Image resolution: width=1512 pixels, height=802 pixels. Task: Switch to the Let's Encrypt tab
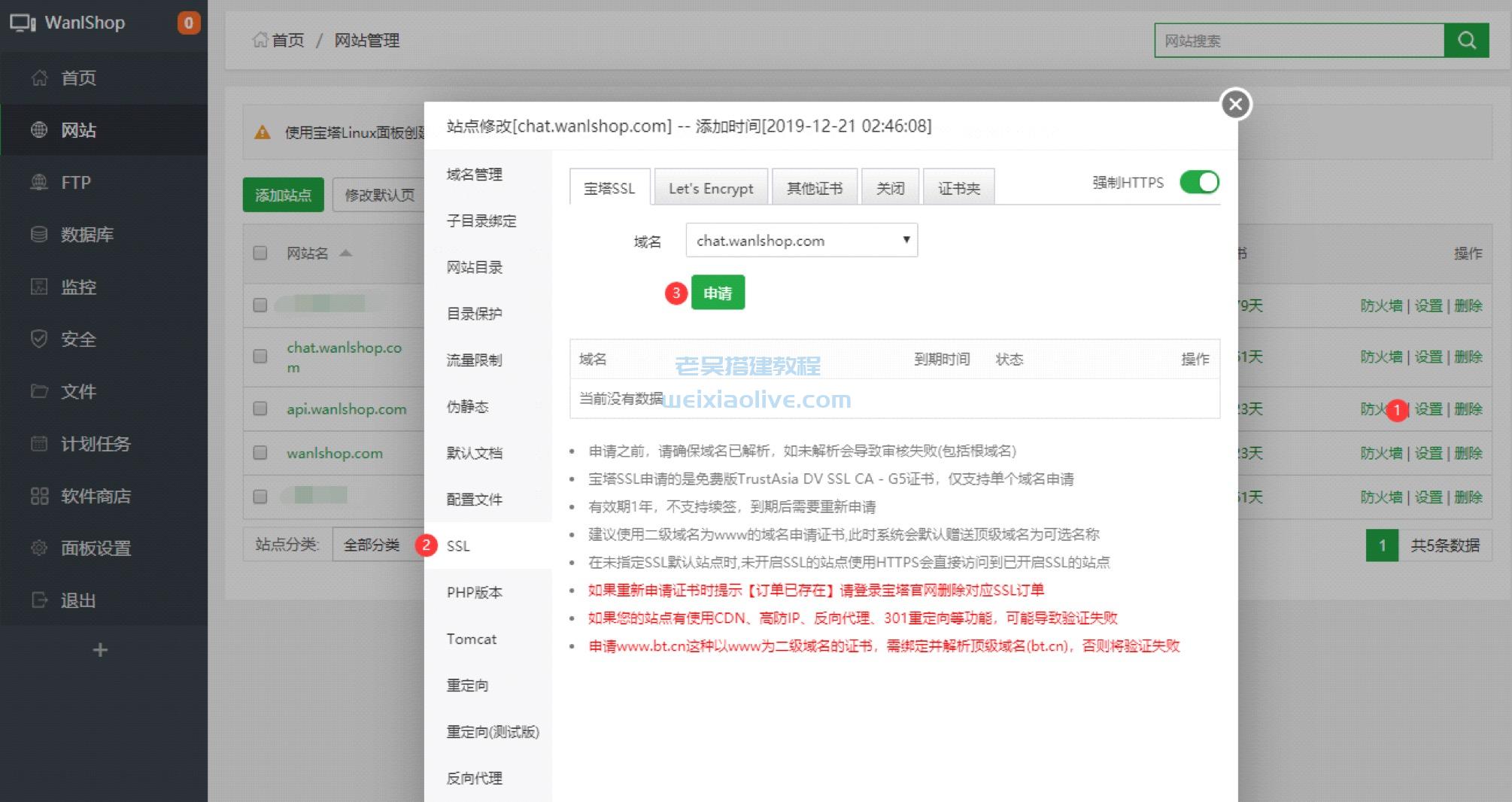click(710, 187)
